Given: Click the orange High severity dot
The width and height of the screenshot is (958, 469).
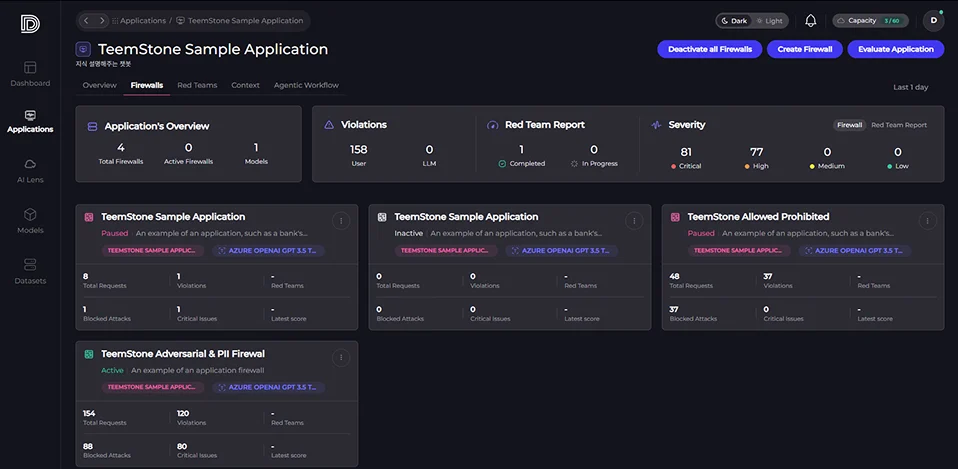Looking at the screenshot, I should tap(747, 166).
